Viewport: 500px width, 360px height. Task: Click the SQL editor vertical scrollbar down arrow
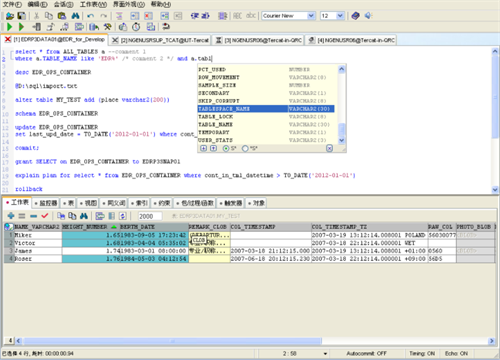coord(495,189)
